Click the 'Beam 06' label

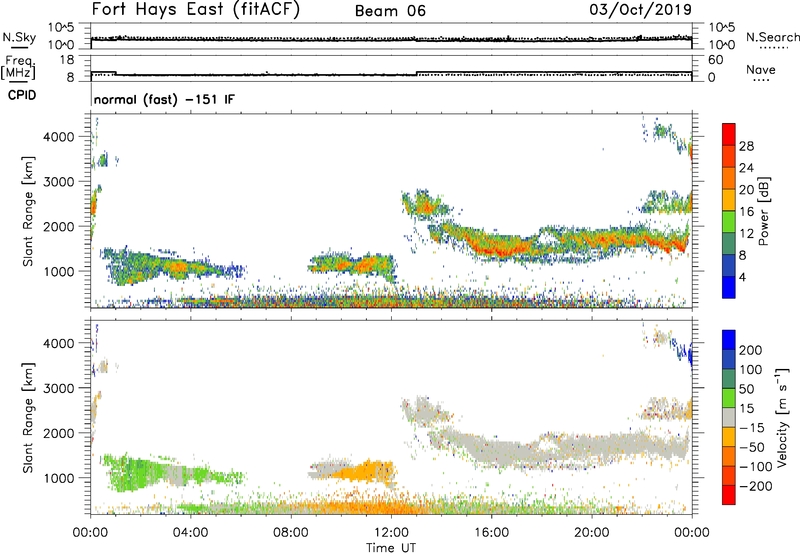tap(390, 11)
